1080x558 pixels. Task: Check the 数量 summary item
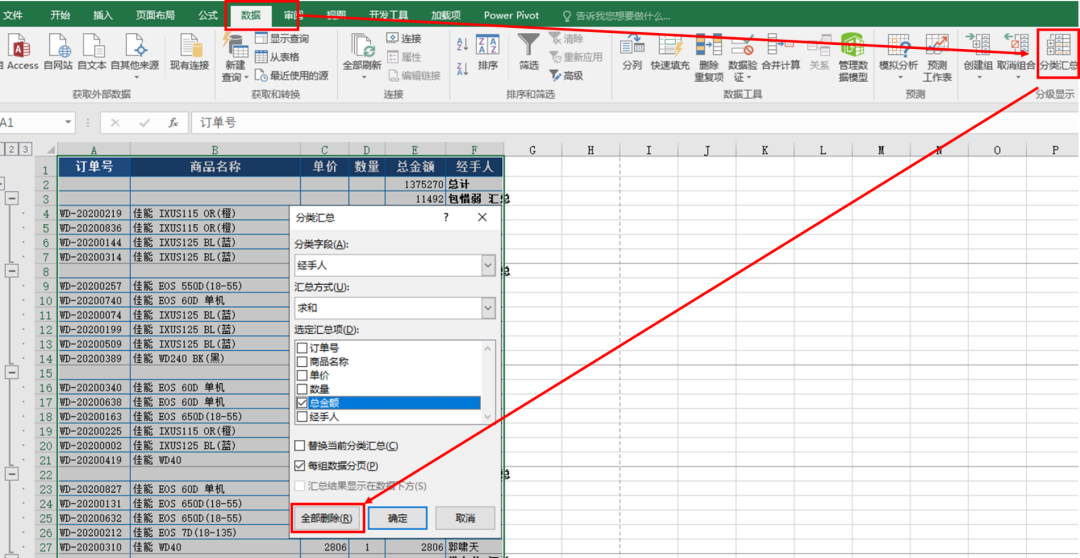[x=302, y=389]
